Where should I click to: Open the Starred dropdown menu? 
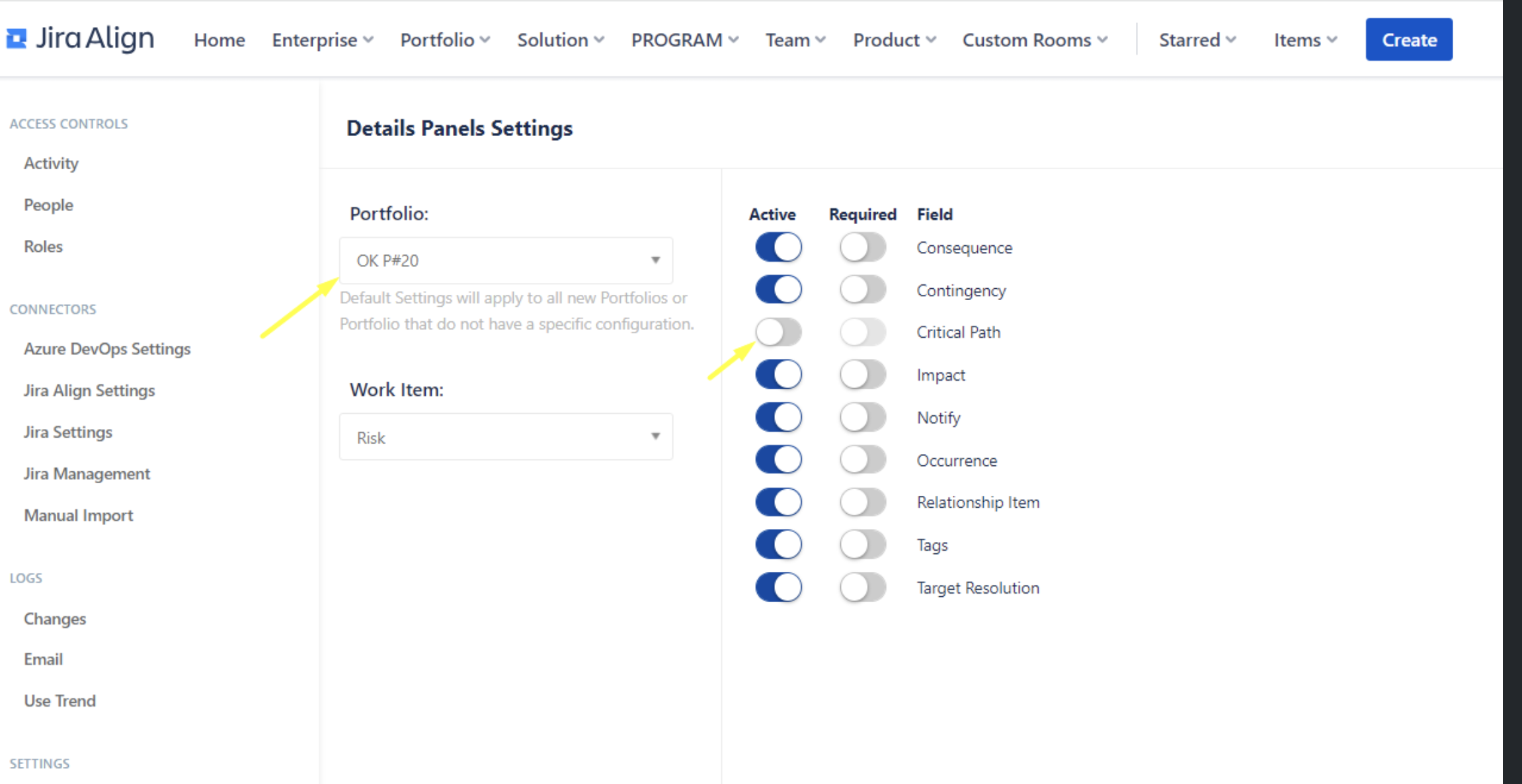pos(1197,40)
